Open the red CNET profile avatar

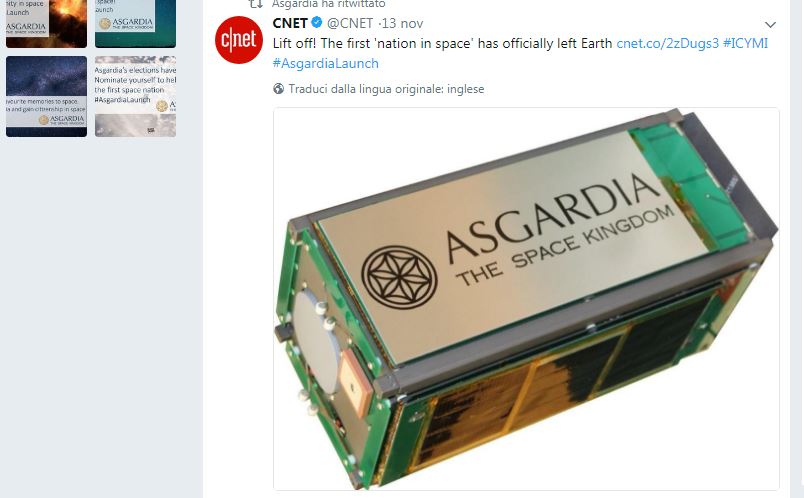(239, 40)
